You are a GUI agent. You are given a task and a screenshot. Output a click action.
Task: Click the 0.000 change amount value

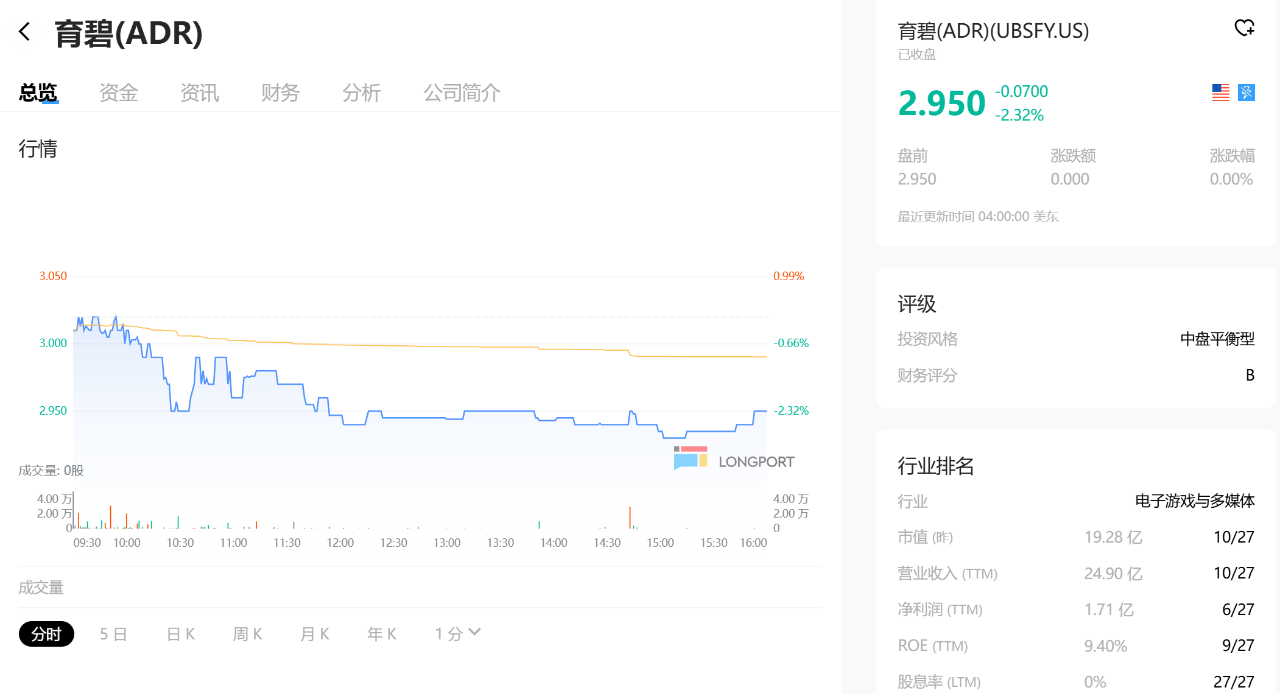(1070, 179)
